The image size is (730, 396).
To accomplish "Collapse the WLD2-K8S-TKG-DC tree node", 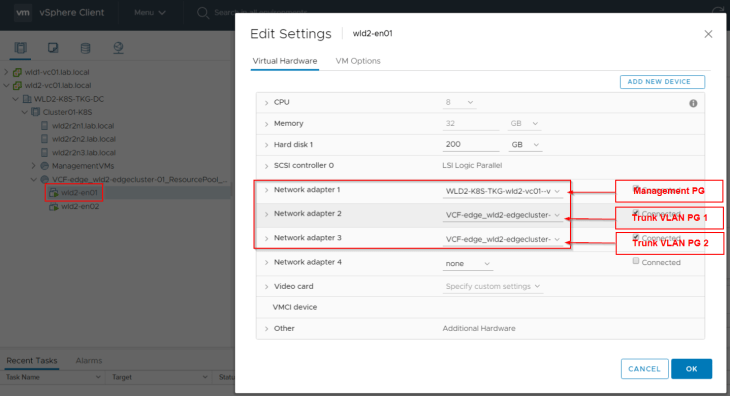I will (x=15, y=99).
